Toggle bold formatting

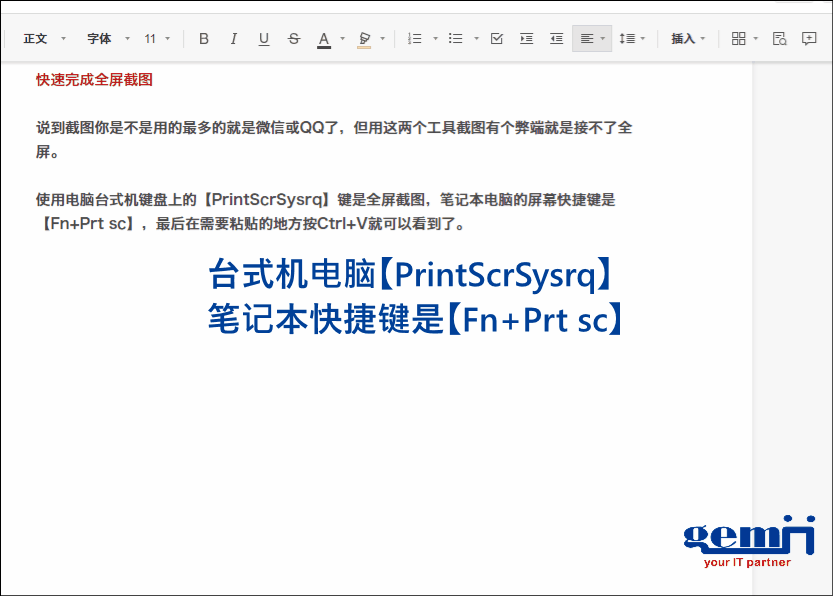point(204,39)
